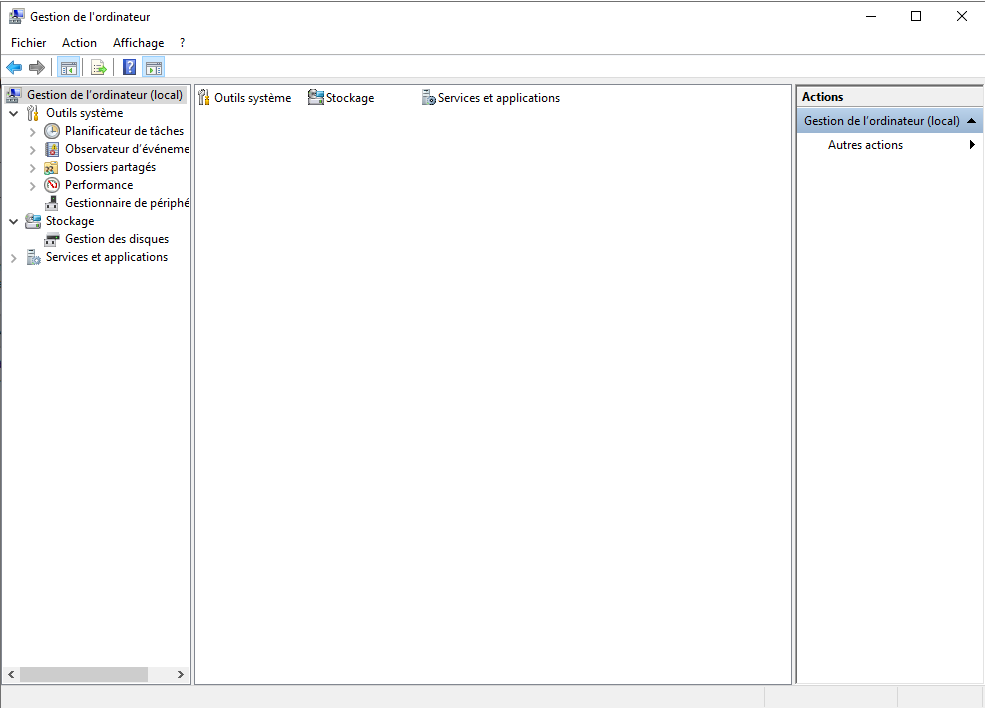Click the tree pane scroll right arrow
Screen dimensions: 985x708
tap(181, 674)
